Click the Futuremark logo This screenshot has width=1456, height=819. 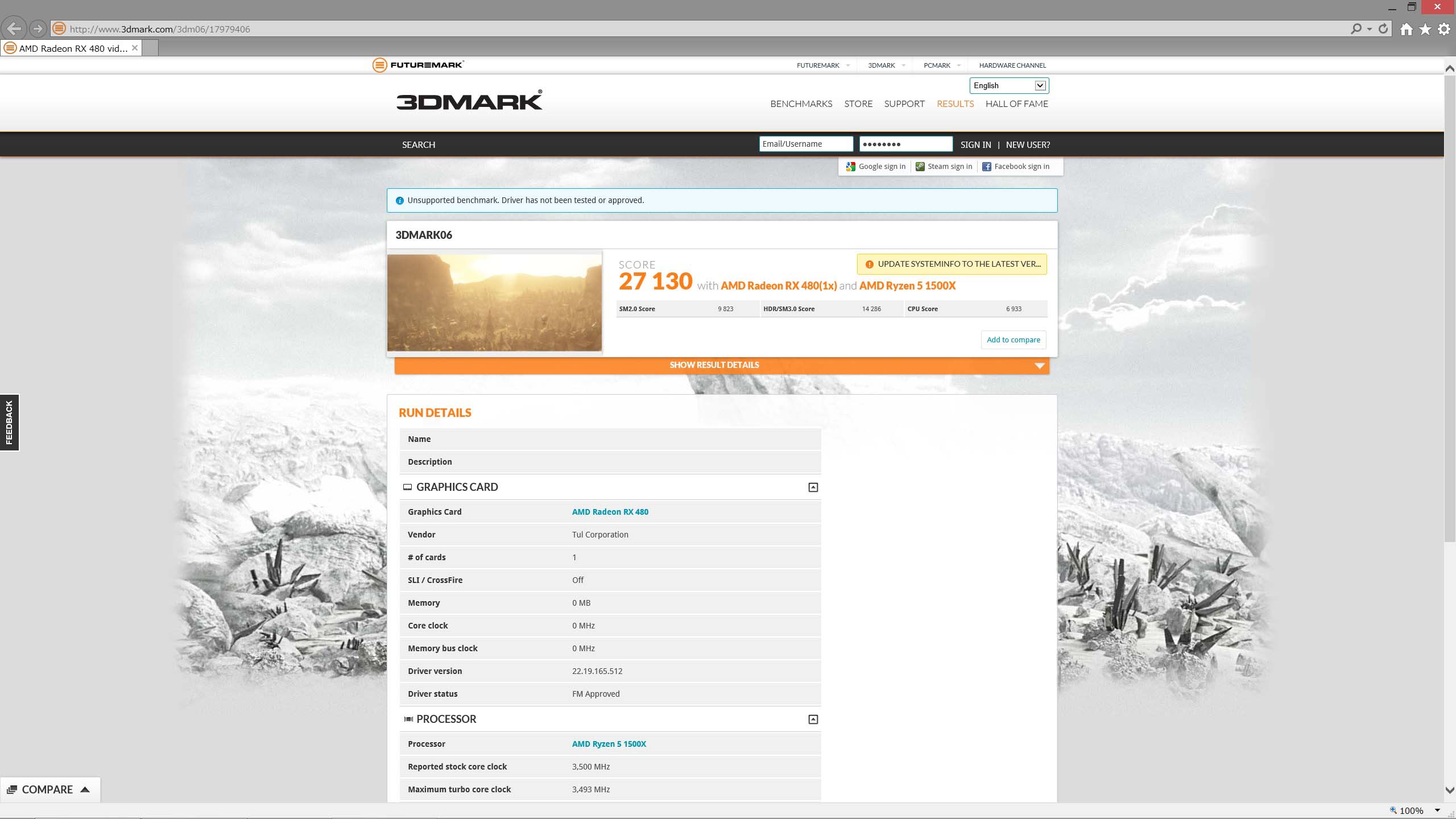tap(418, 65)
